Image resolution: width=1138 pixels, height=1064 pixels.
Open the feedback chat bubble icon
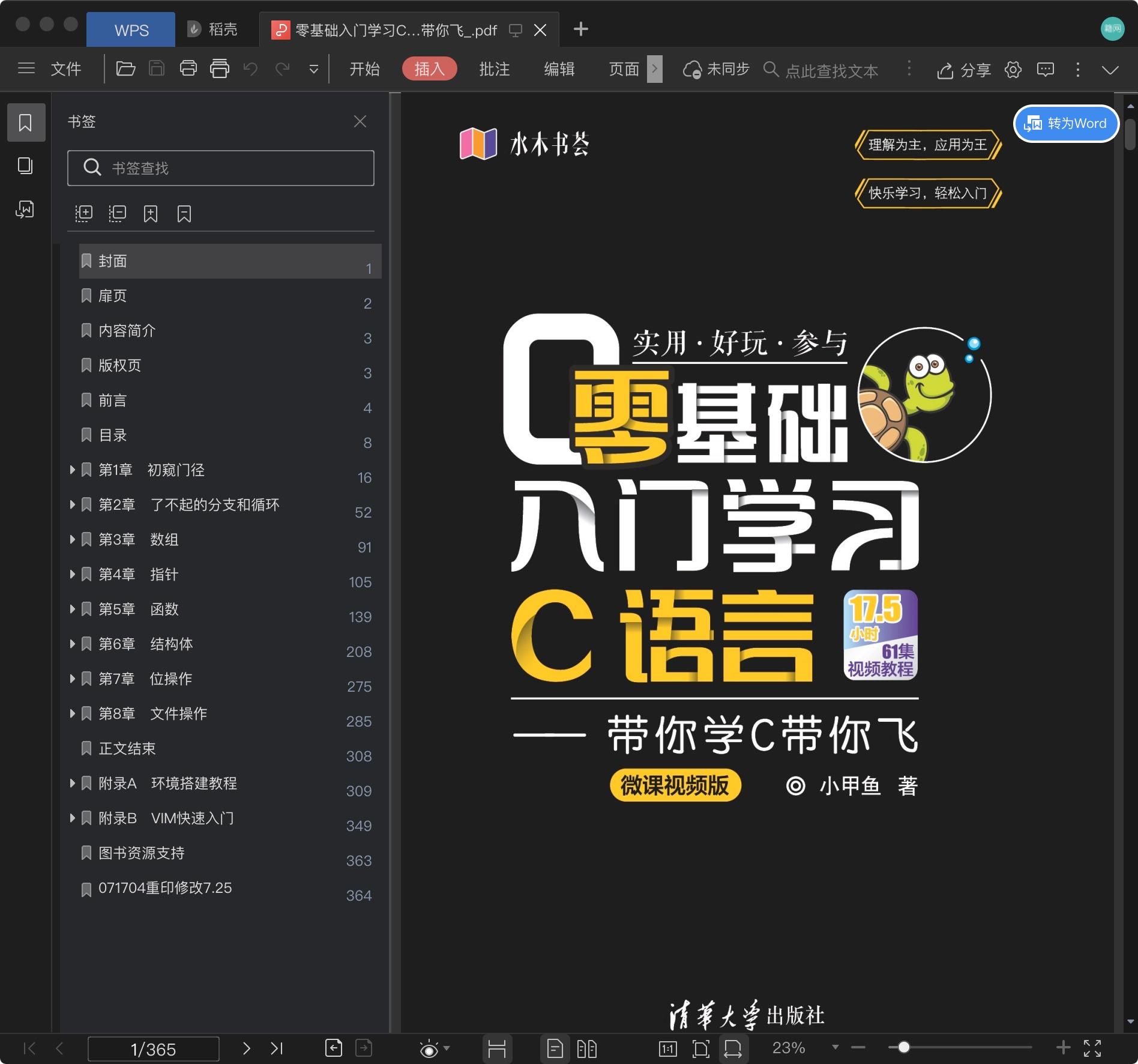coord(1046,70)
